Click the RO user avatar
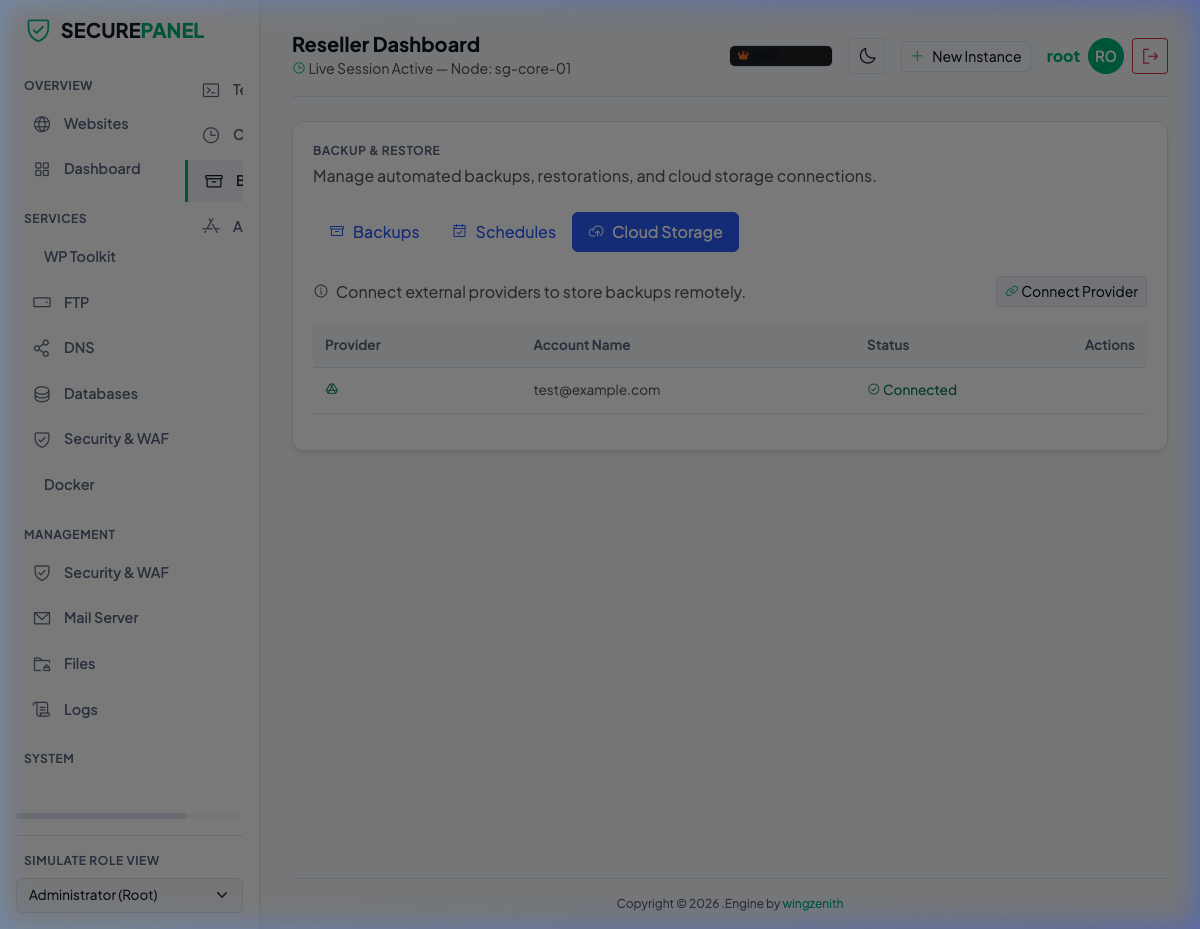The height and width of the screenshot is (929, 1200). click(x=1106, y=56)
